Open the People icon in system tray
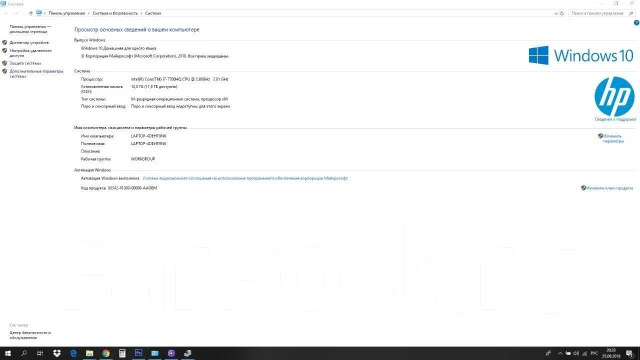Viewport: 640px width, 360px height. point(548,353)
